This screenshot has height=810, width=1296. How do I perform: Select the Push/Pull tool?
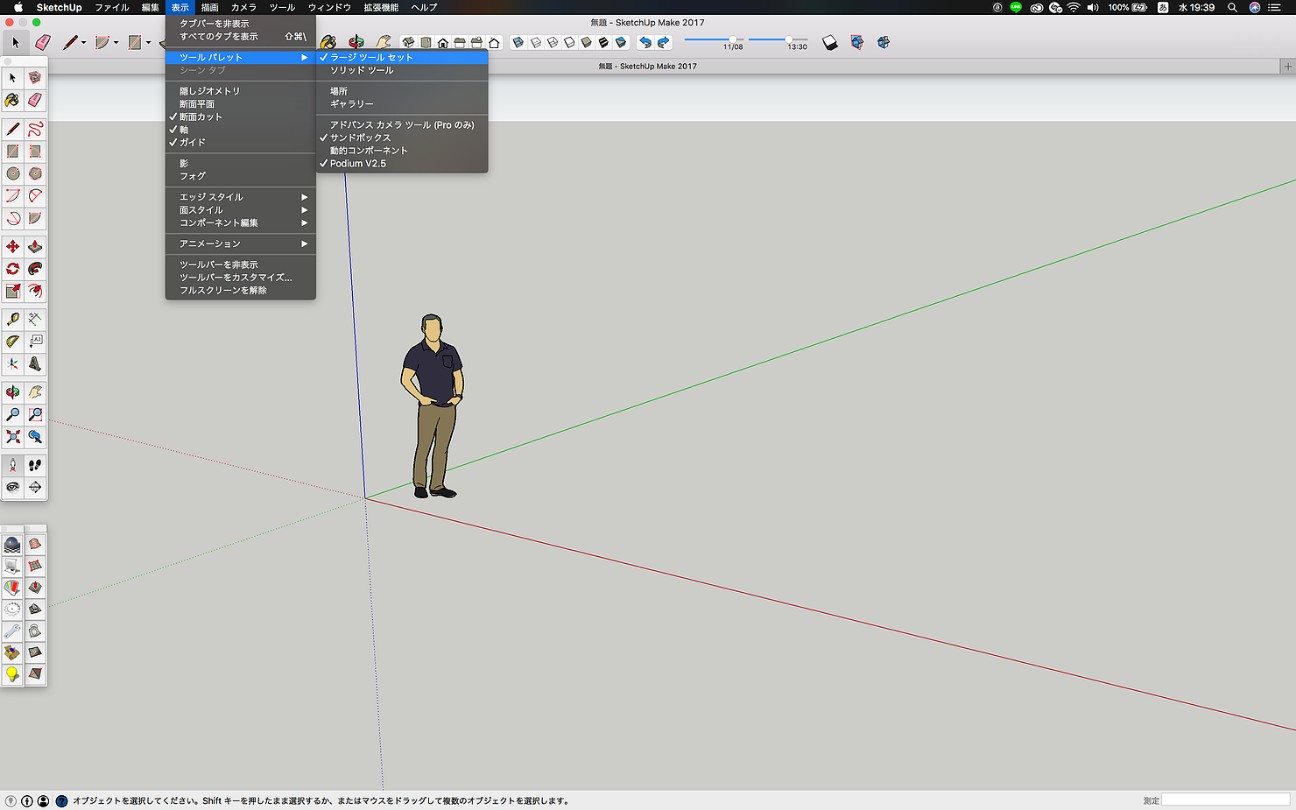(x=35, y=247)
